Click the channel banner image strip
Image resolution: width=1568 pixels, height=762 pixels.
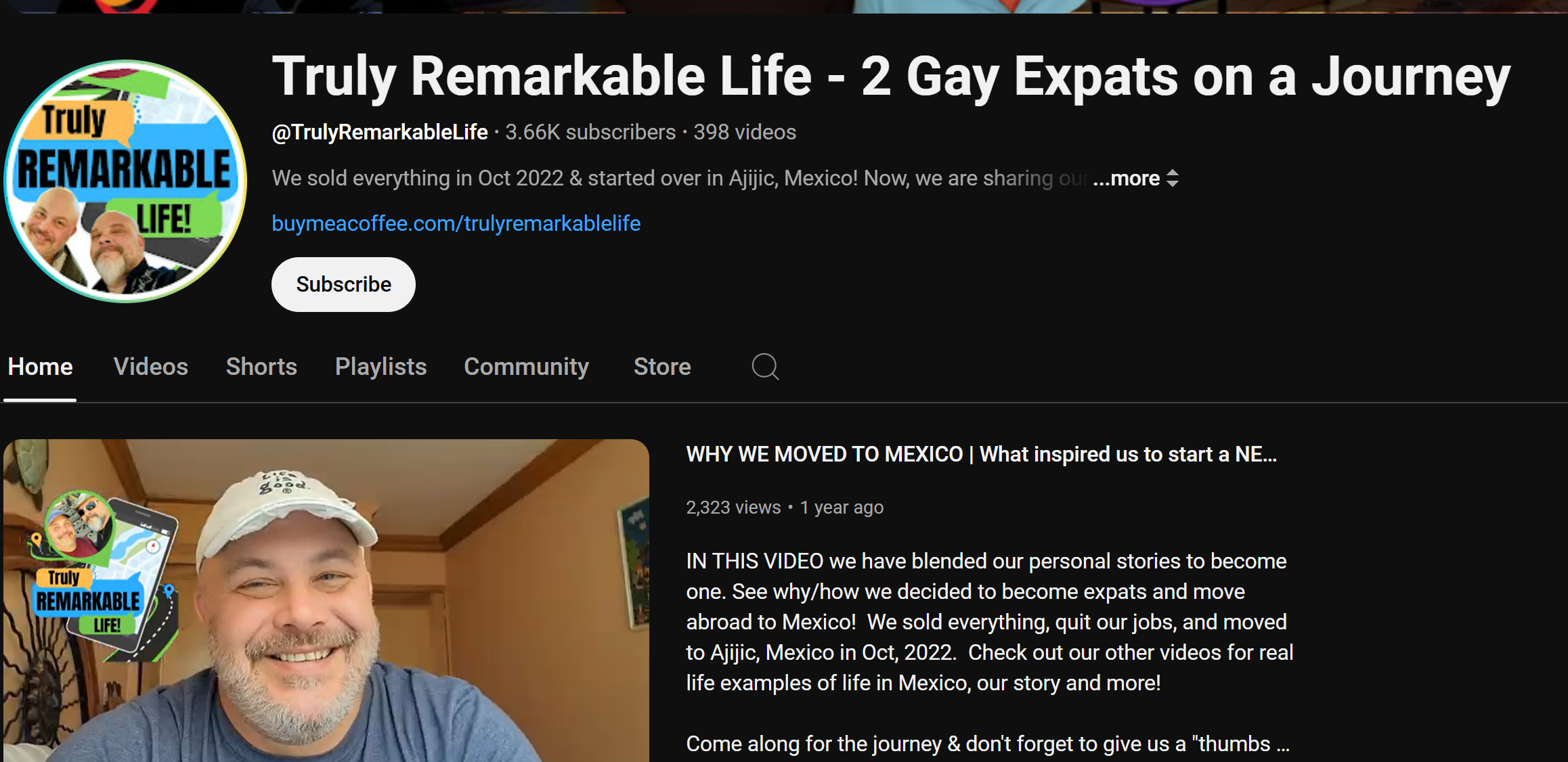[x=784, y=6]
